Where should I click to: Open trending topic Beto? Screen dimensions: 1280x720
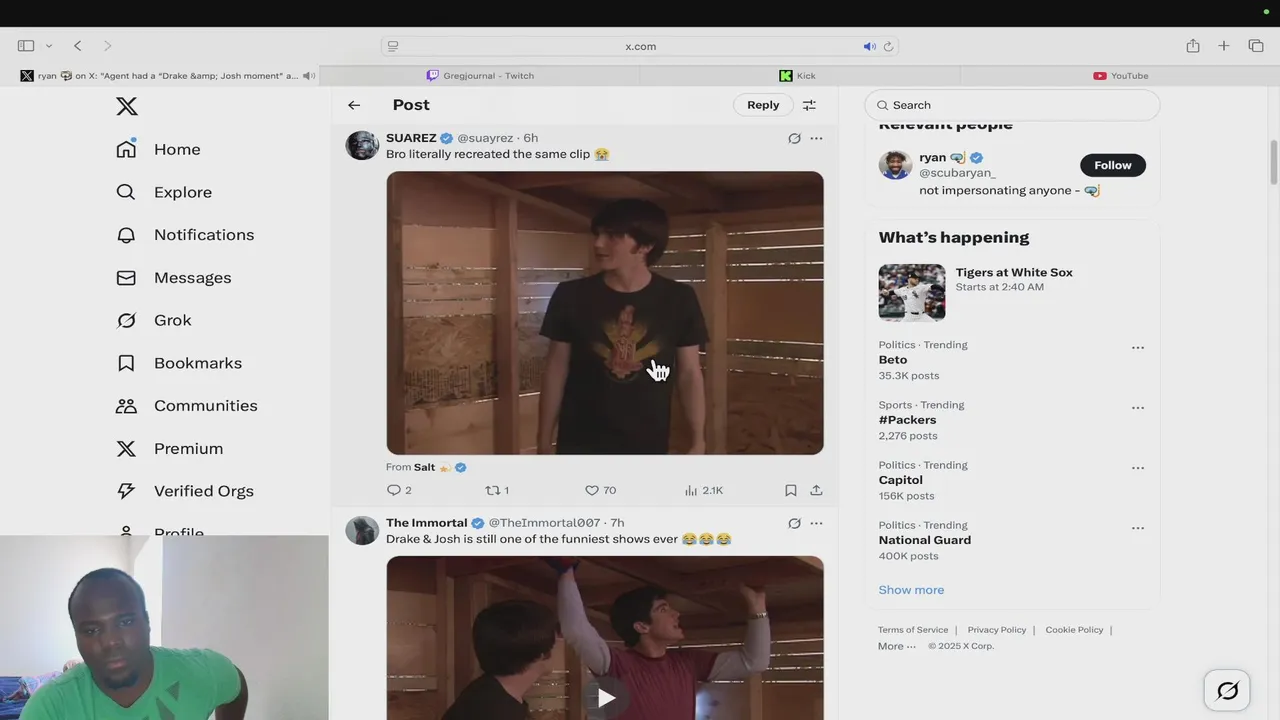[x=892, y=360]
